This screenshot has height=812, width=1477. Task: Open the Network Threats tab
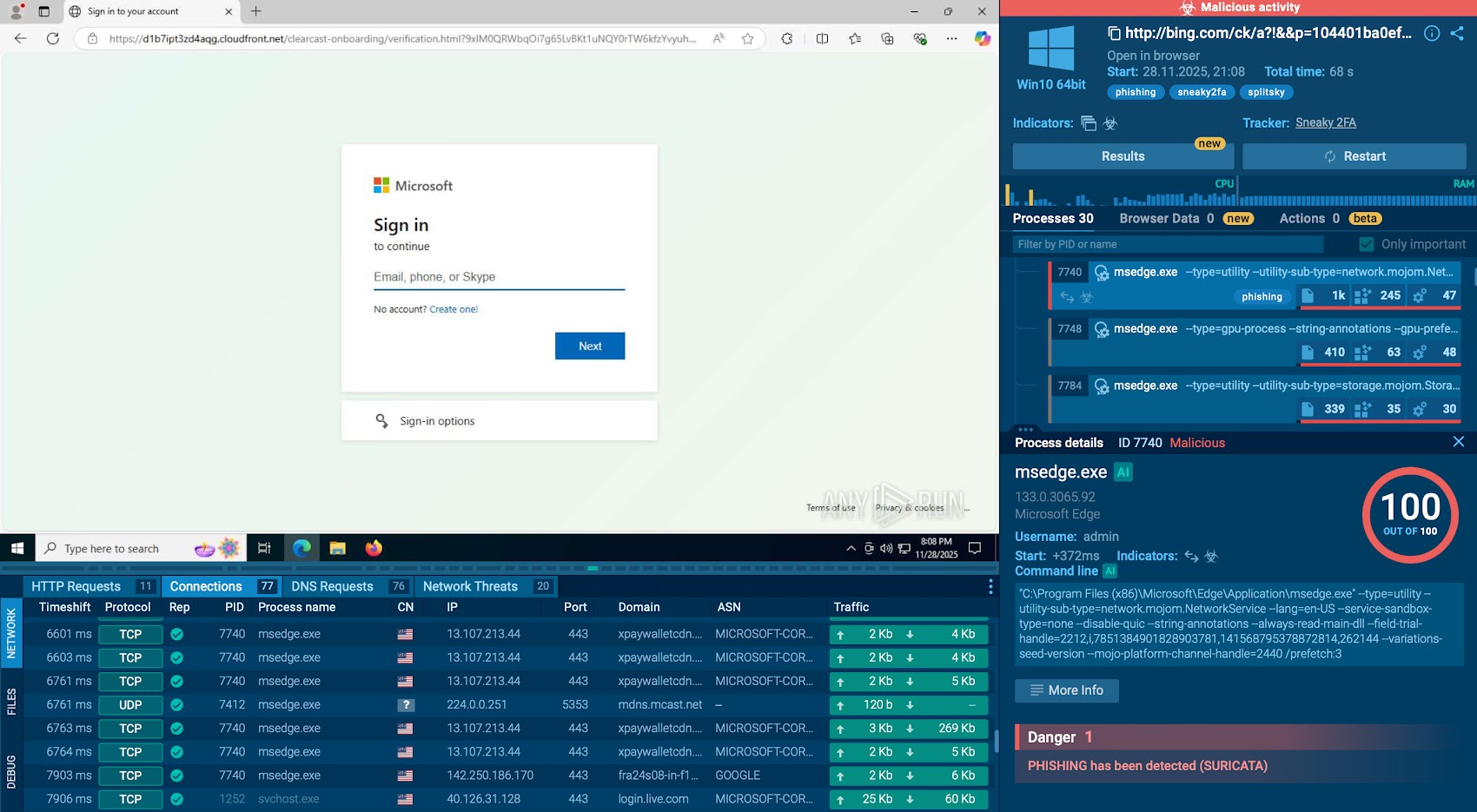pos(487,587)
